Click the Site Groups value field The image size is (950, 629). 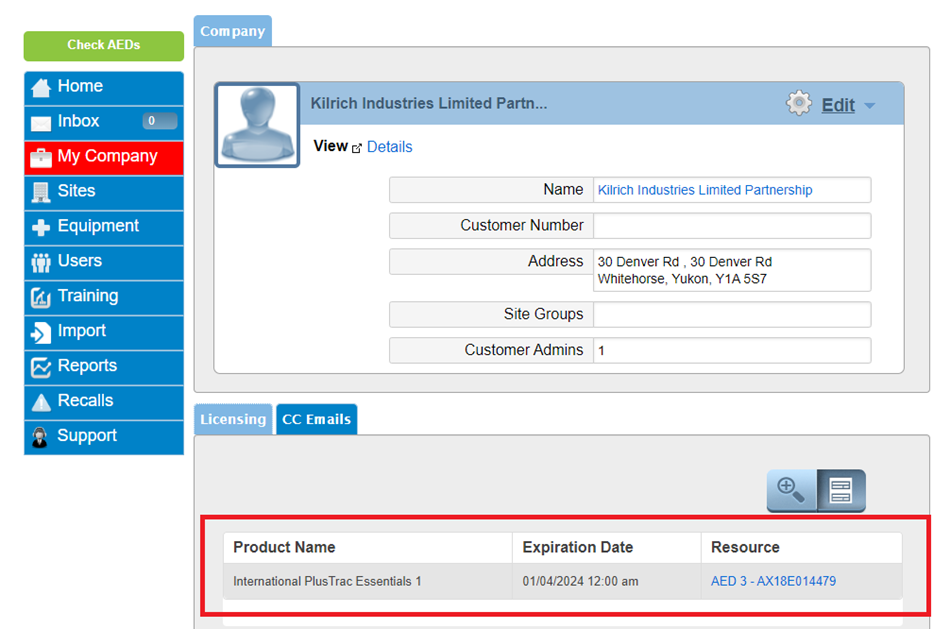(x=732, y=314)
